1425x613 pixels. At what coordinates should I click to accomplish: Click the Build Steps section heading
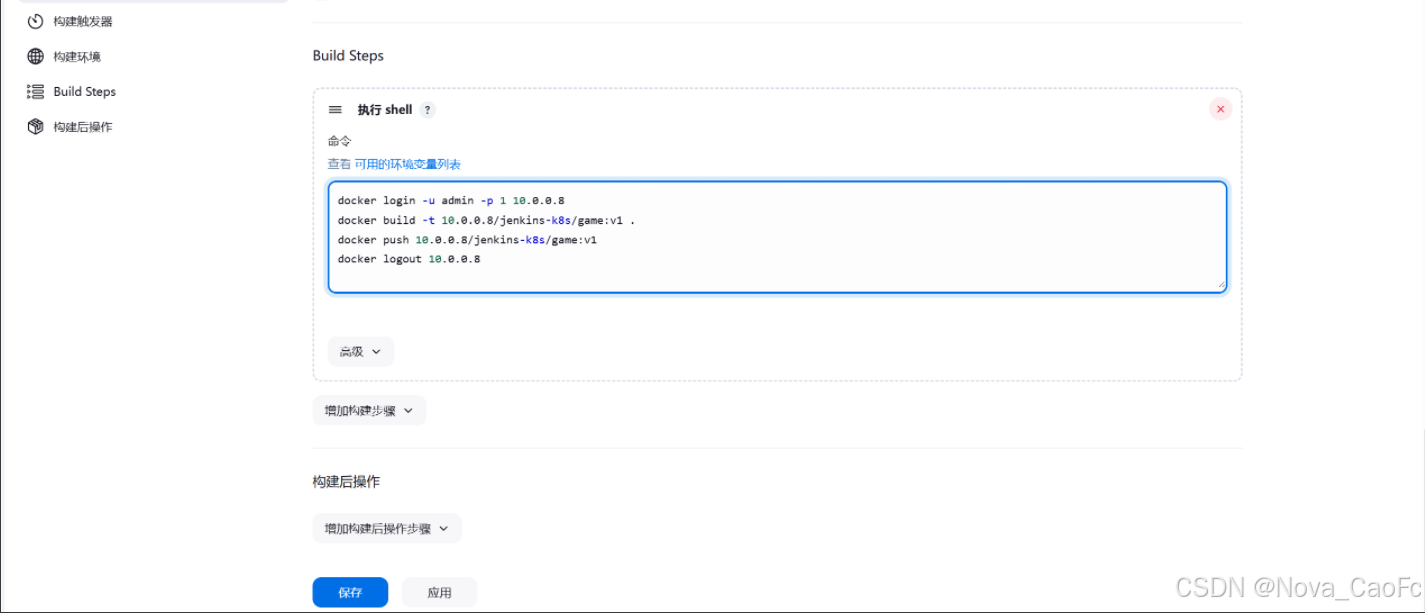click(x=348, y=55)
